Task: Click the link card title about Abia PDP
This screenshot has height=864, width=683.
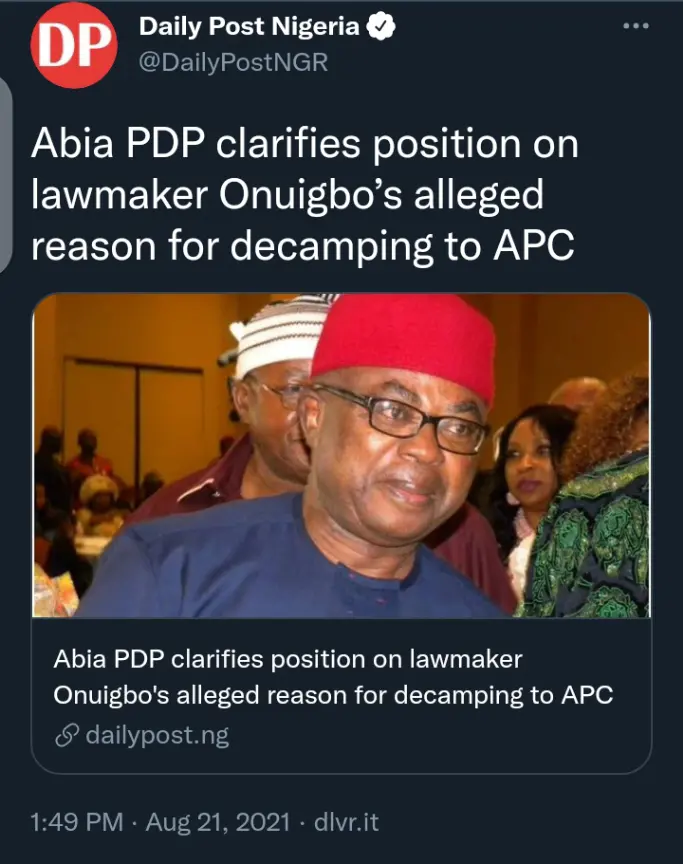Action: (333, 677)
